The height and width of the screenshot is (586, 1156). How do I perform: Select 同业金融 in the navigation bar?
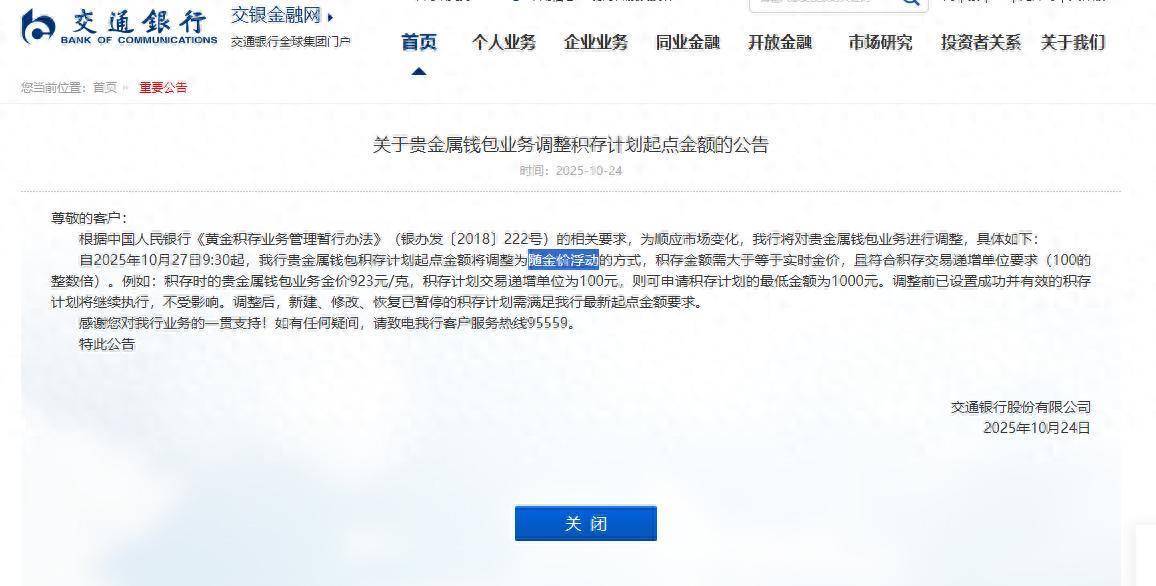688,43
